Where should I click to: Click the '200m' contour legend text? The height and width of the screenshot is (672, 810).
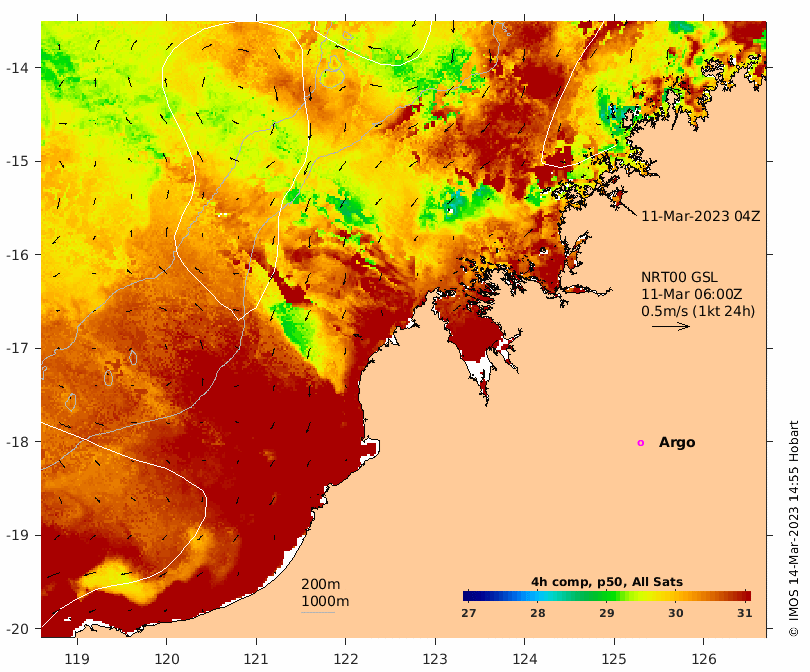click(320, 584)
